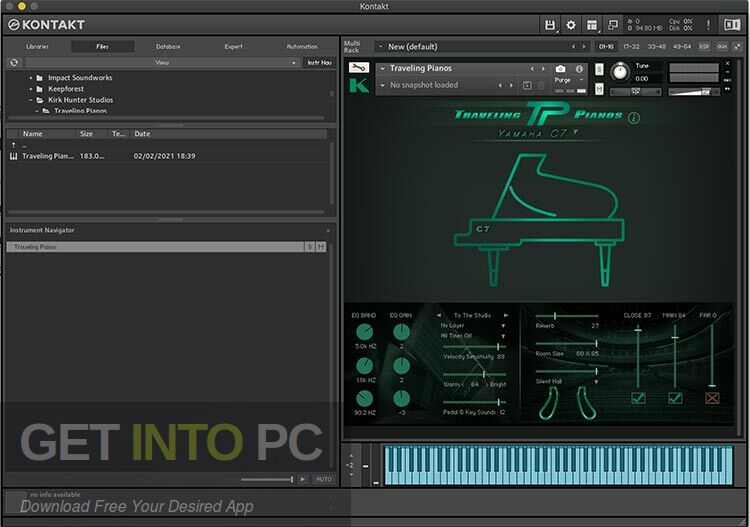Screen dimensions: 750x527
Task: Switch to the Expert tab
Action: coord(233,46)
